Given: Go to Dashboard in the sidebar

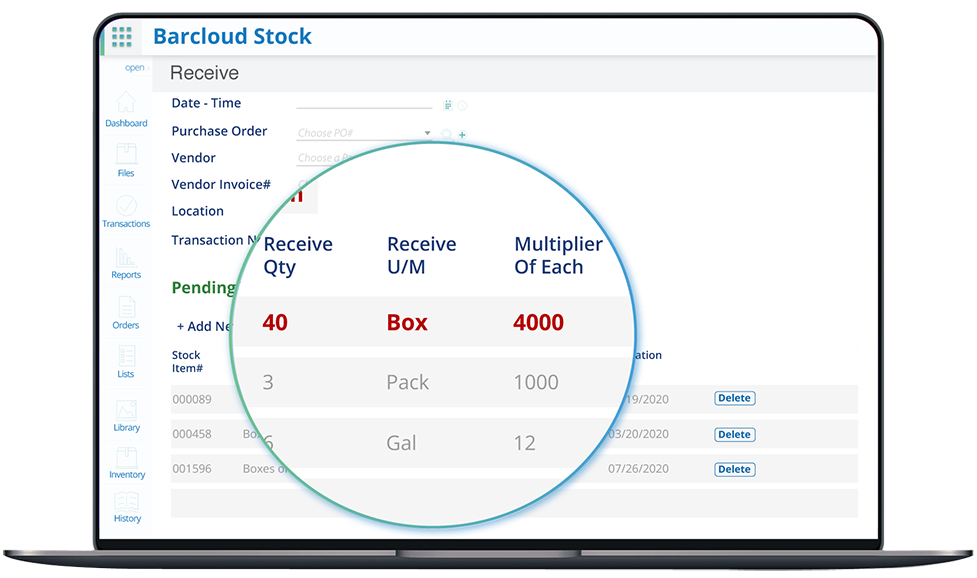Looking at the screenshot, I should pos(126,110).
